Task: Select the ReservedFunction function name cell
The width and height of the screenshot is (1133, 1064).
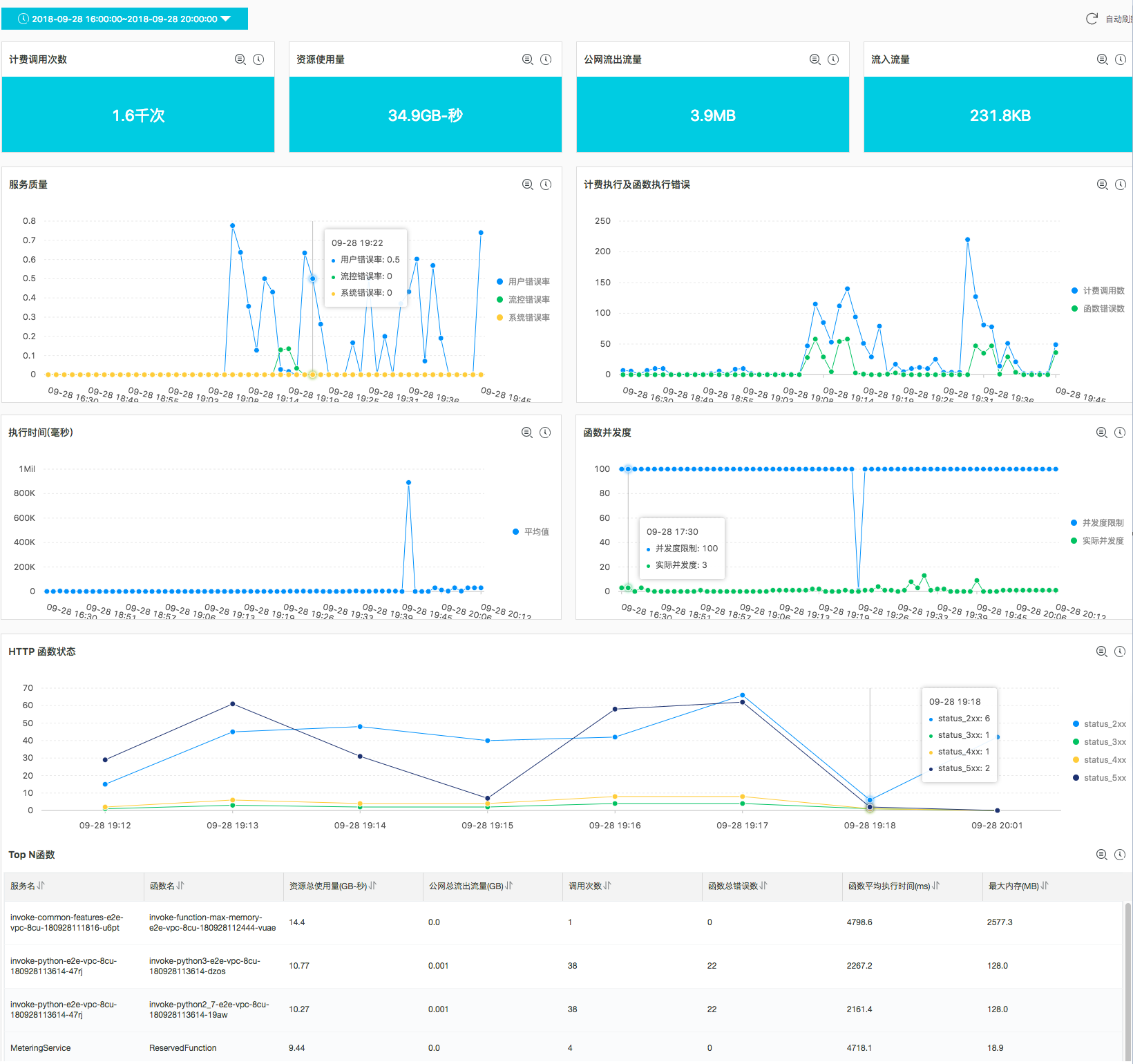Action: (x=183, y=1048)
